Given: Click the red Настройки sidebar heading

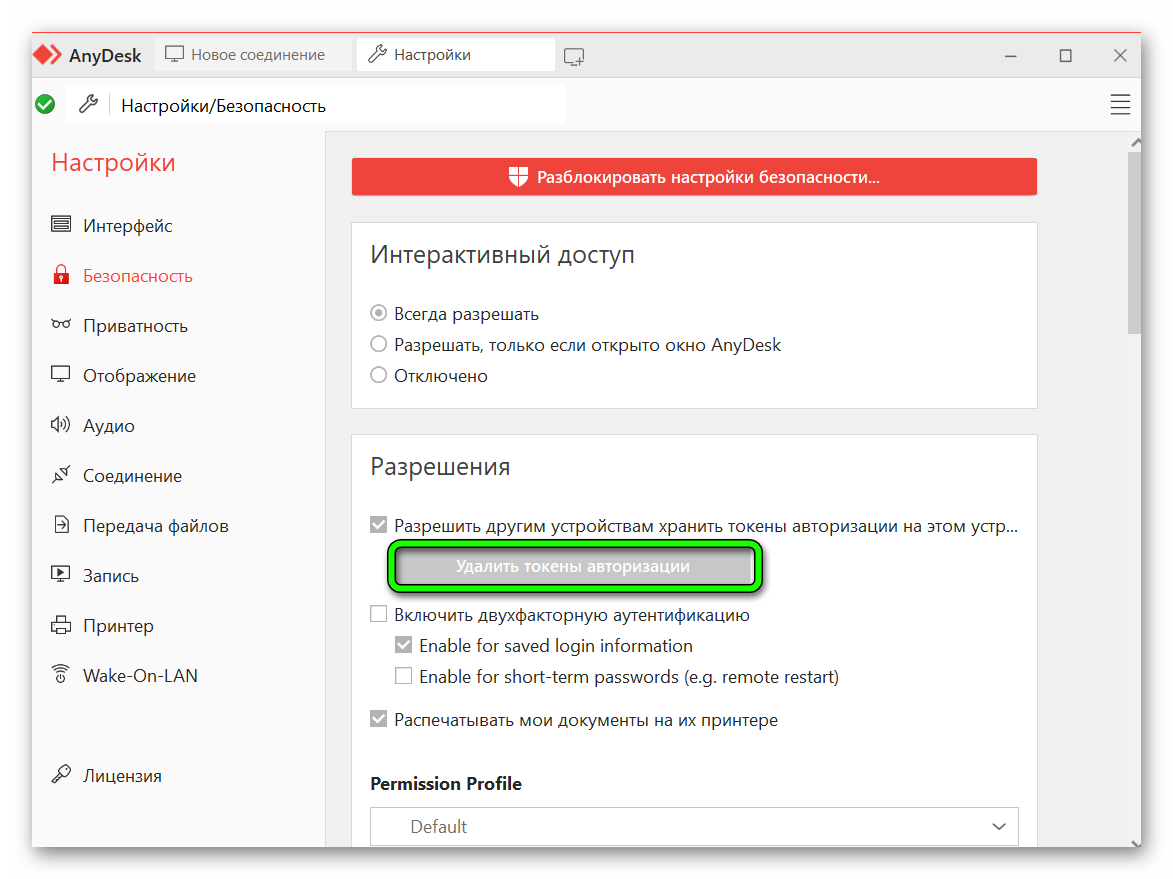Looking at the screenshot, I should pos(113,162).
